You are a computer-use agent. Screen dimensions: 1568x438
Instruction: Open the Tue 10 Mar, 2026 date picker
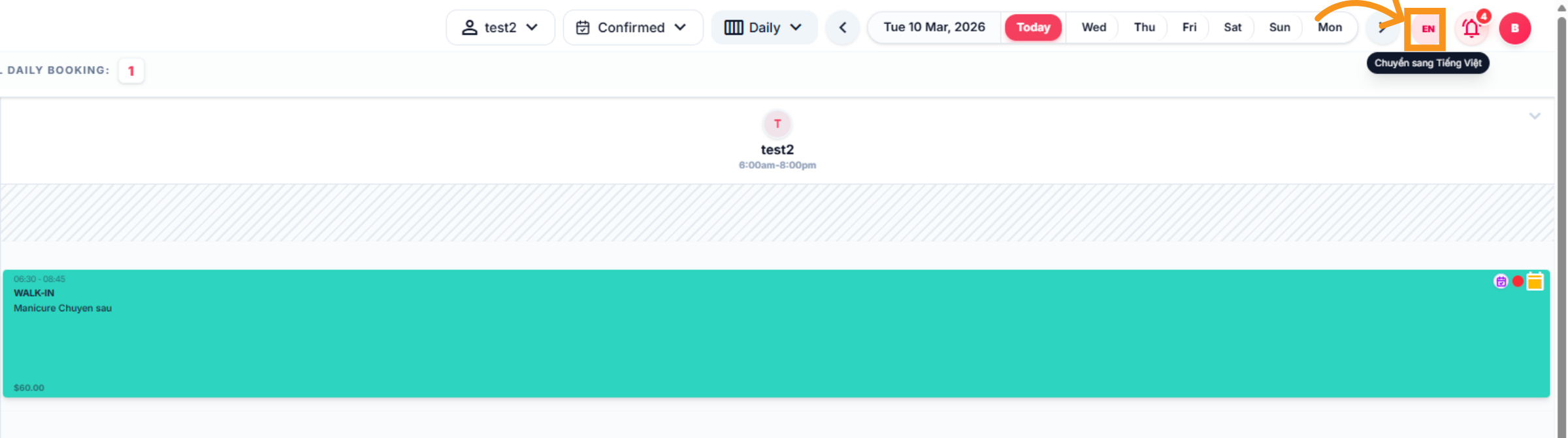(x=934, y=27)
